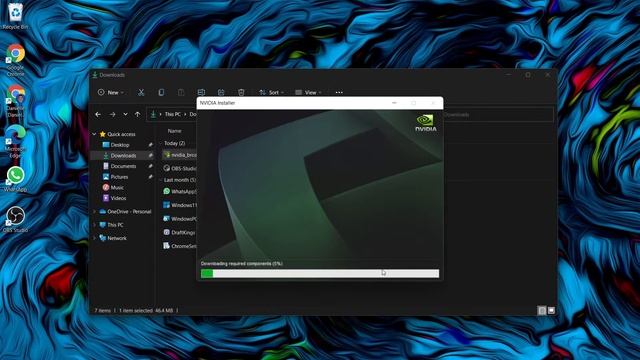Open the recent locations dropdown arrow
640x360 pixels.
125,115
